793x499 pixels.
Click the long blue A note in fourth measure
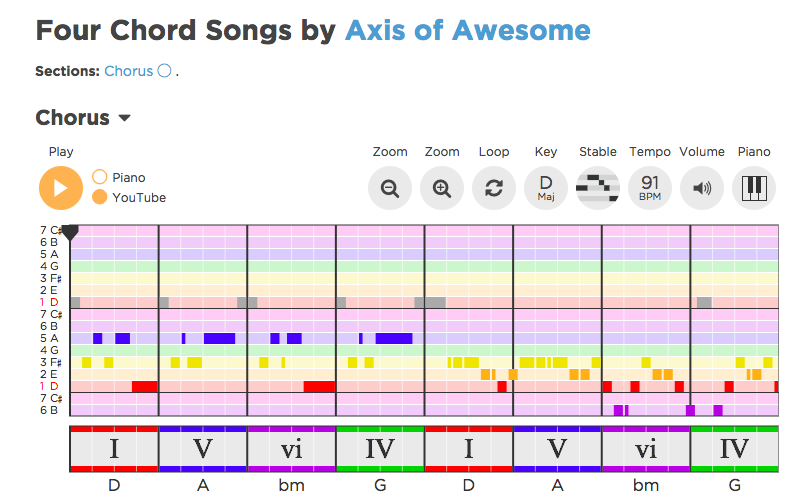point(394,338)
